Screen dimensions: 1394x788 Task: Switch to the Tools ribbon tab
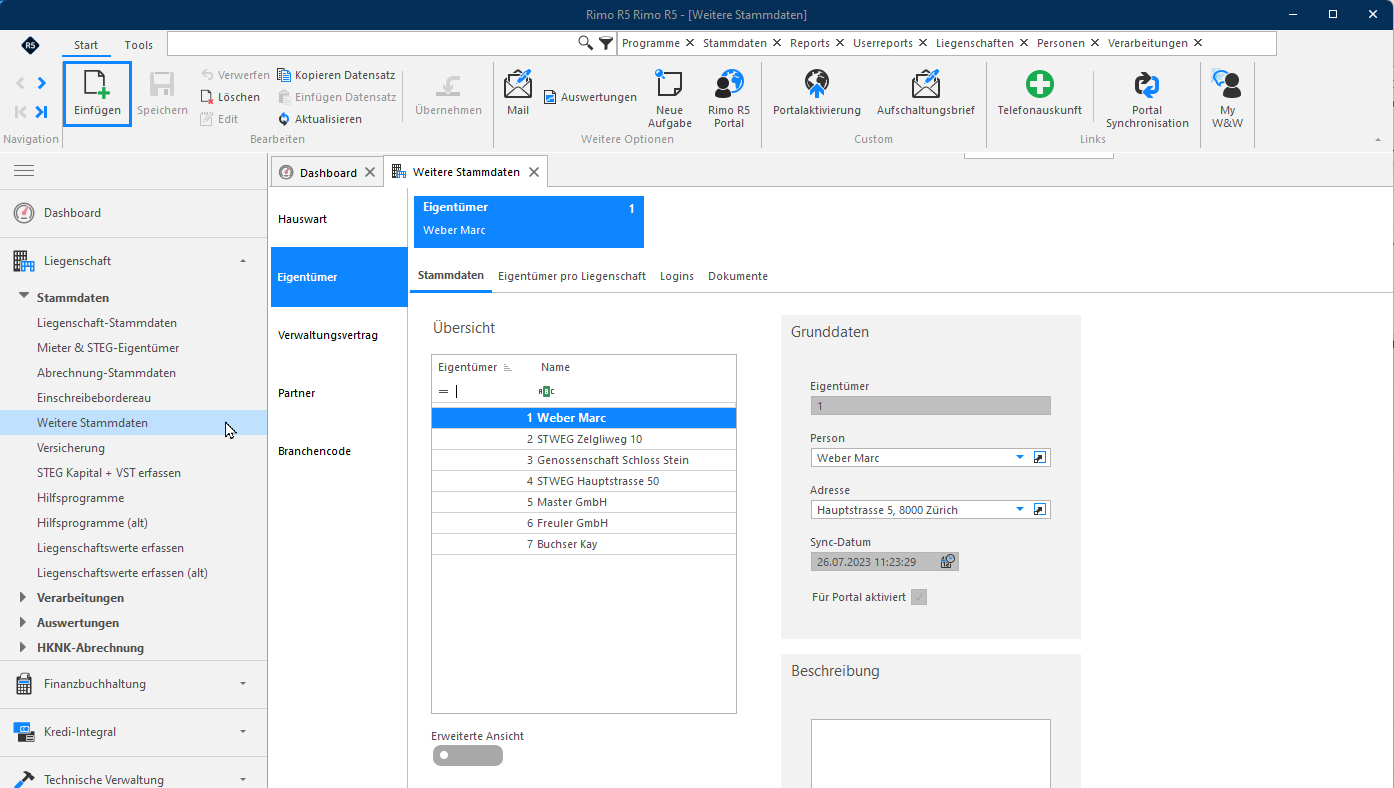[139, 45]
